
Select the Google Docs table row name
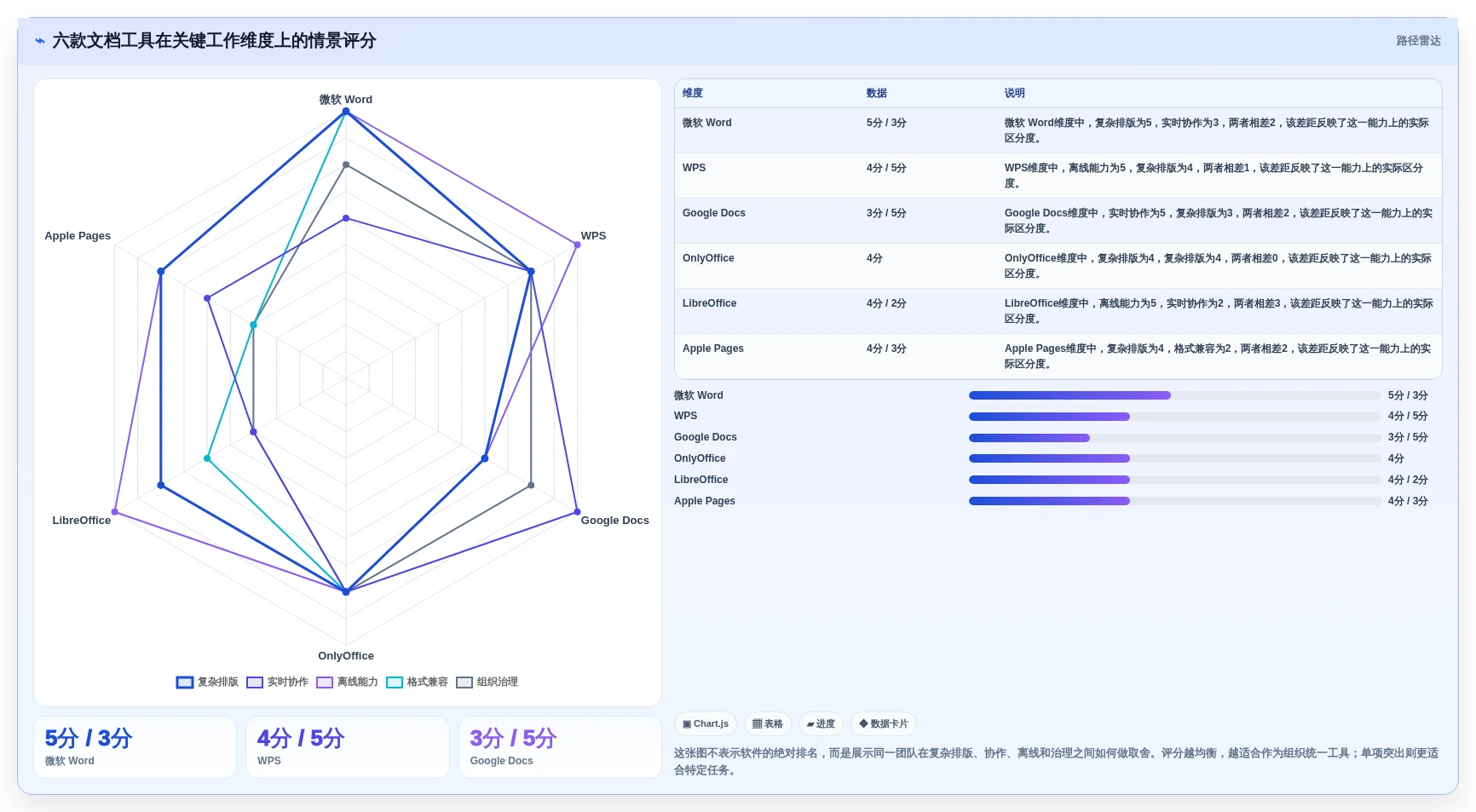tap(714, 213)
